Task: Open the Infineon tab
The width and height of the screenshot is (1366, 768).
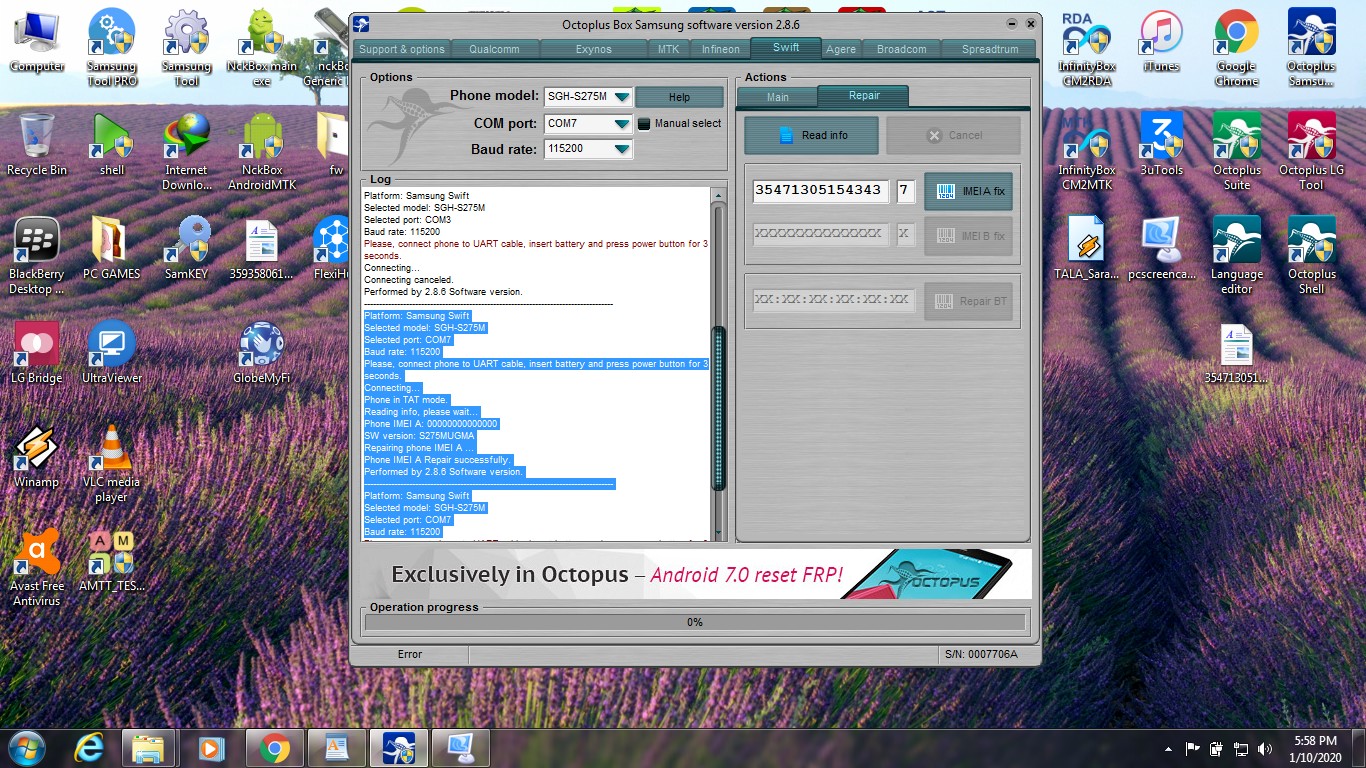Action: pos(720,49)
